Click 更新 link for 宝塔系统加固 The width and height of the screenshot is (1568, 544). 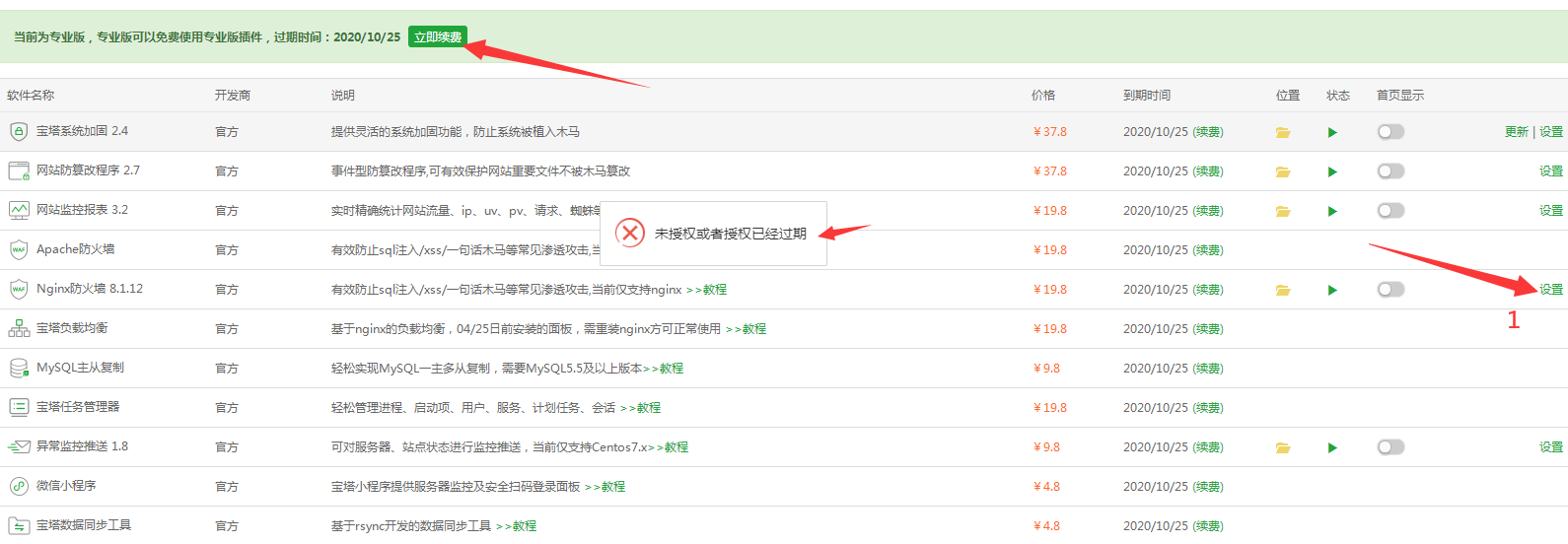(1517, 132)
